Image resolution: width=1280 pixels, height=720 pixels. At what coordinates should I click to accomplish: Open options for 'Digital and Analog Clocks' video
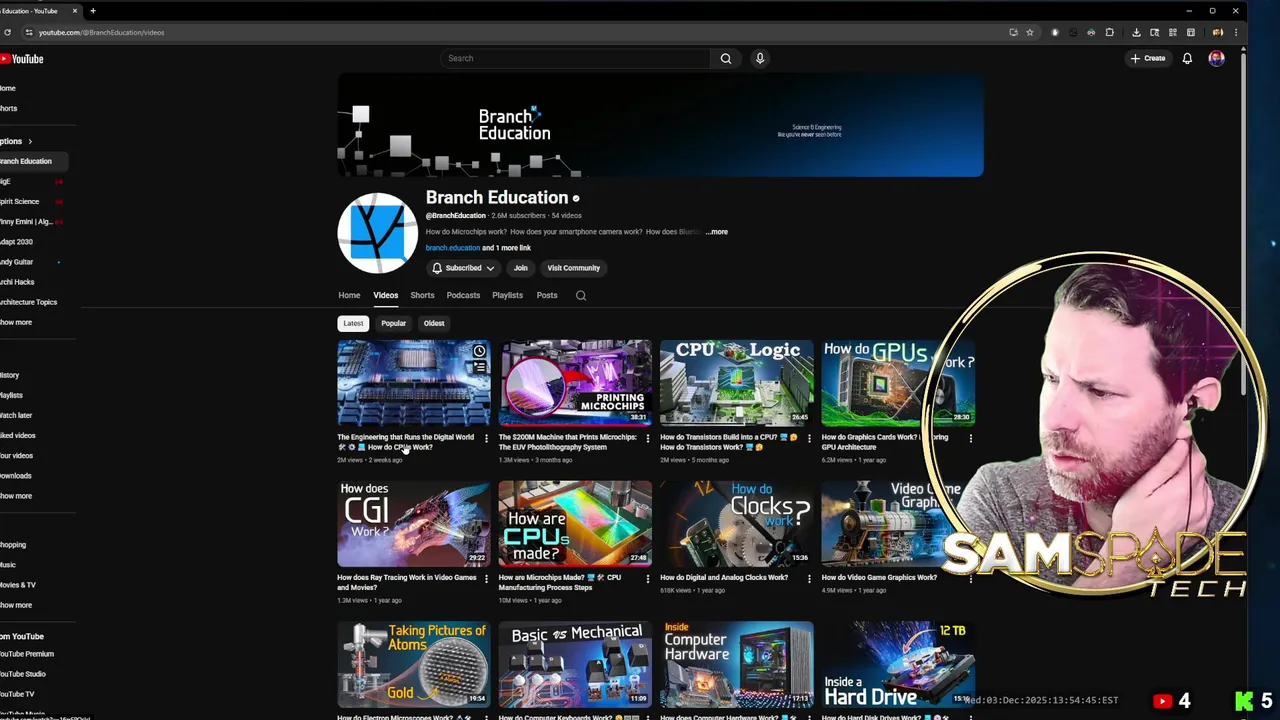(809, 578)
